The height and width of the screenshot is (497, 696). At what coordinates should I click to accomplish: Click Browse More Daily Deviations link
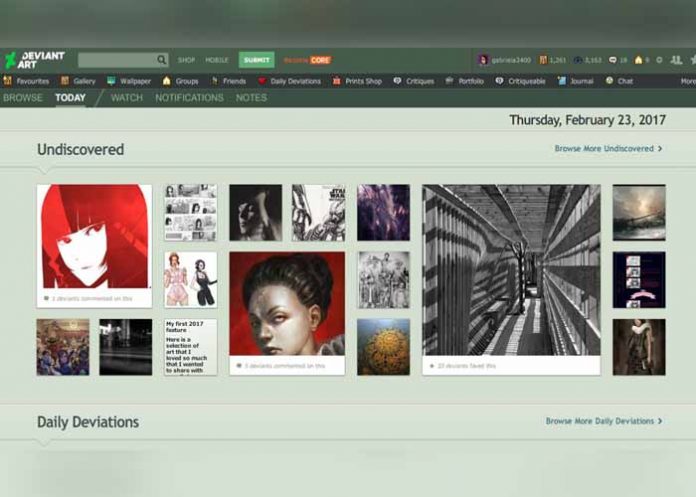tap(604, 421)
